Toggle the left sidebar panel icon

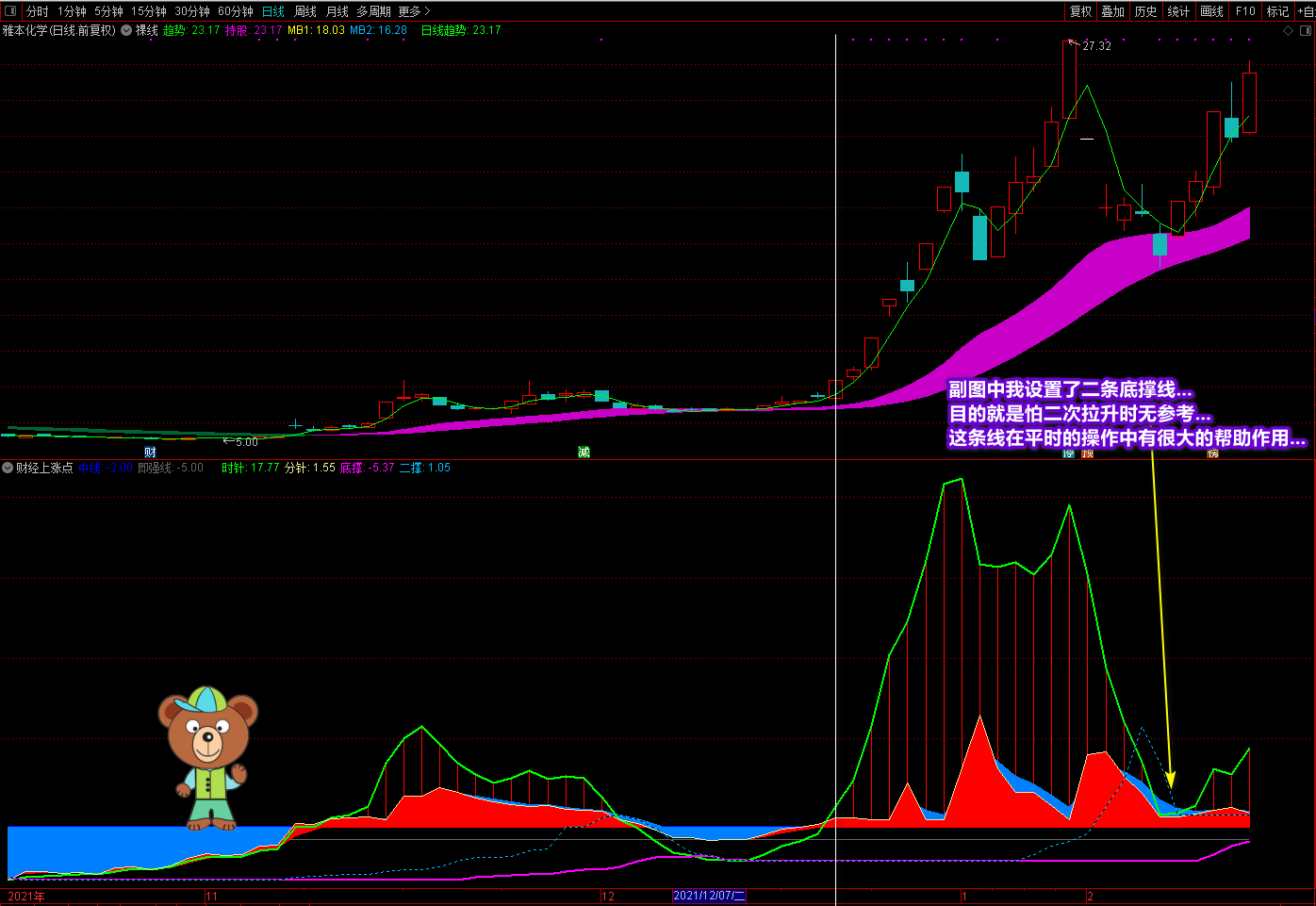[x=10, y=11]
